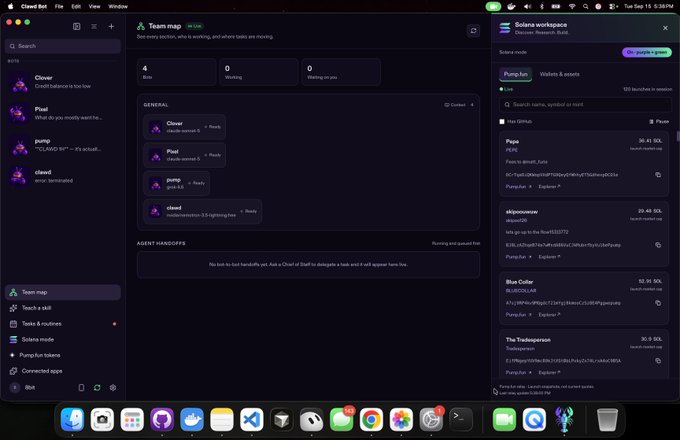Open Terminal from the Dock

tap(461, 419)
